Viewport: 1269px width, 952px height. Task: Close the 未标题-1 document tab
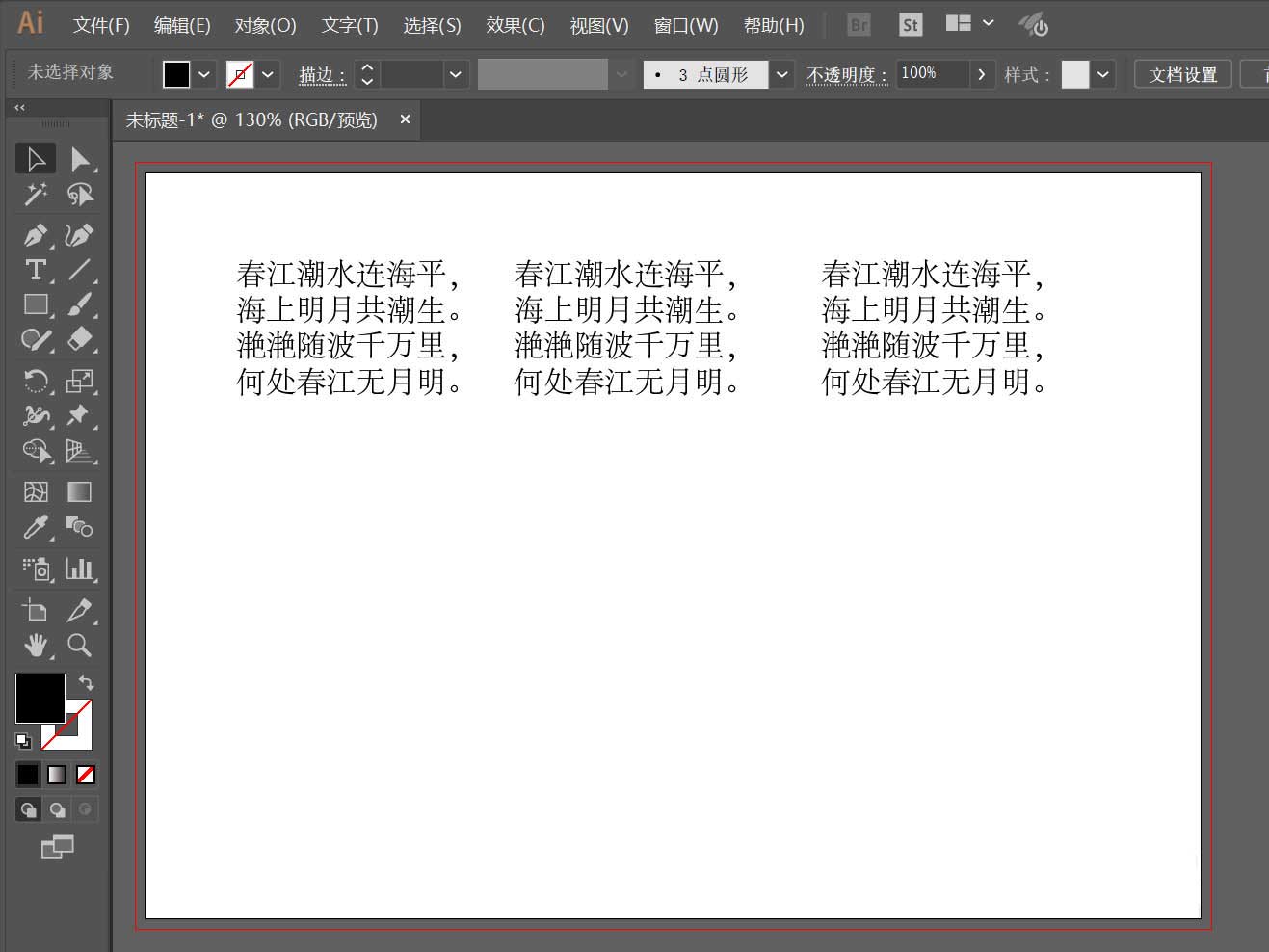coord(405,119)
